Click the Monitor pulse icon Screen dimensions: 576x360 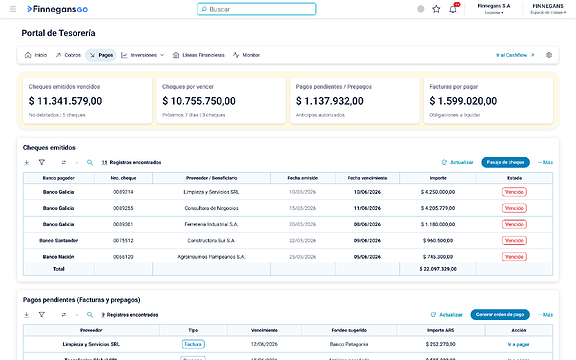(x=236, y=55)
